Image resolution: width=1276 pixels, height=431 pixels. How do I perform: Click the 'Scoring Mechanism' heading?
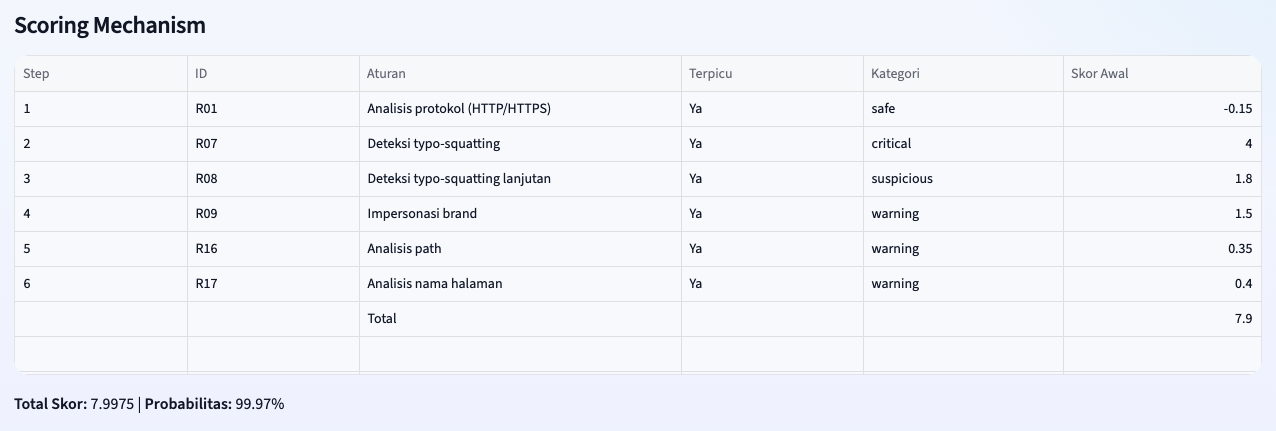(x=110, y=26)
